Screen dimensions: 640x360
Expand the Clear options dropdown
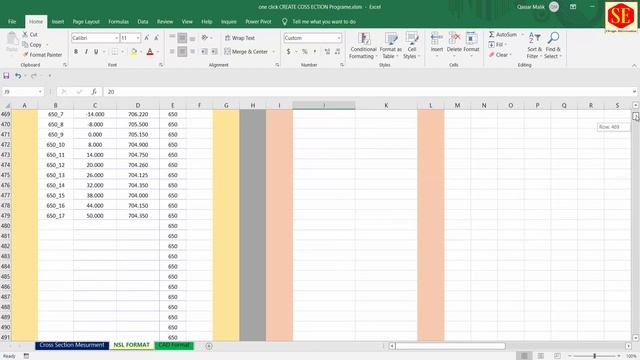click(511, 55)
